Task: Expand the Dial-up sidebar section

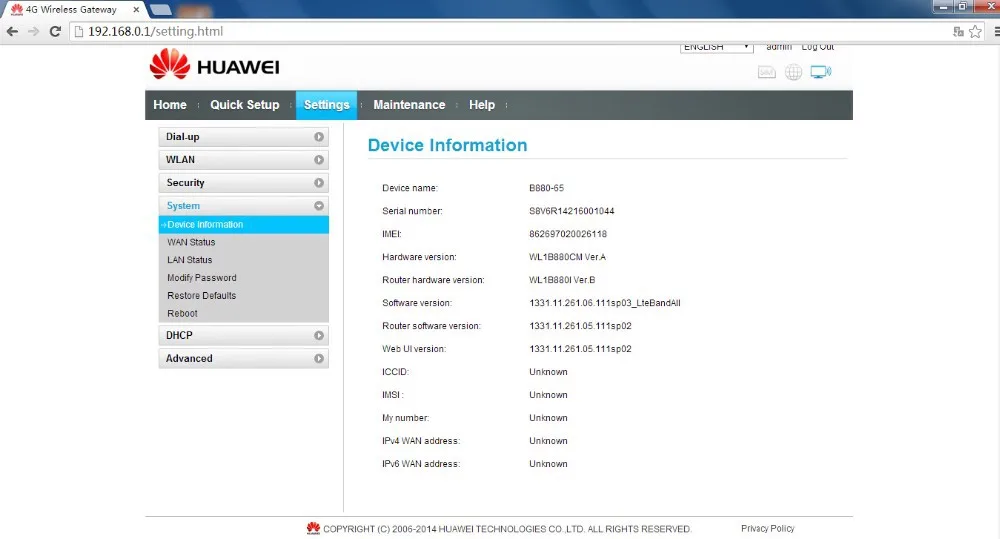Action: tap(243, 137)
